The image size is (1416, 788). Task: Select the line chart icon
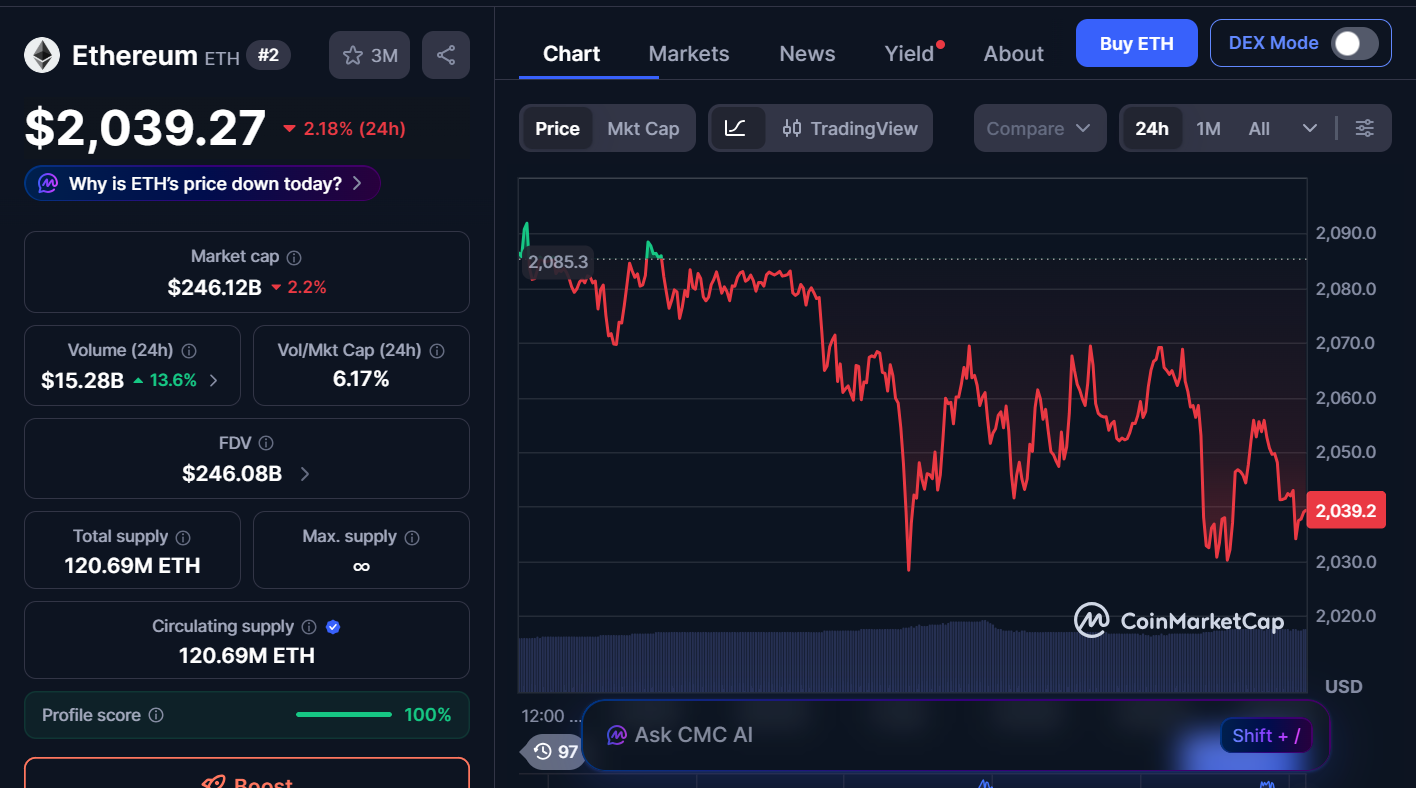coord(737,128)
